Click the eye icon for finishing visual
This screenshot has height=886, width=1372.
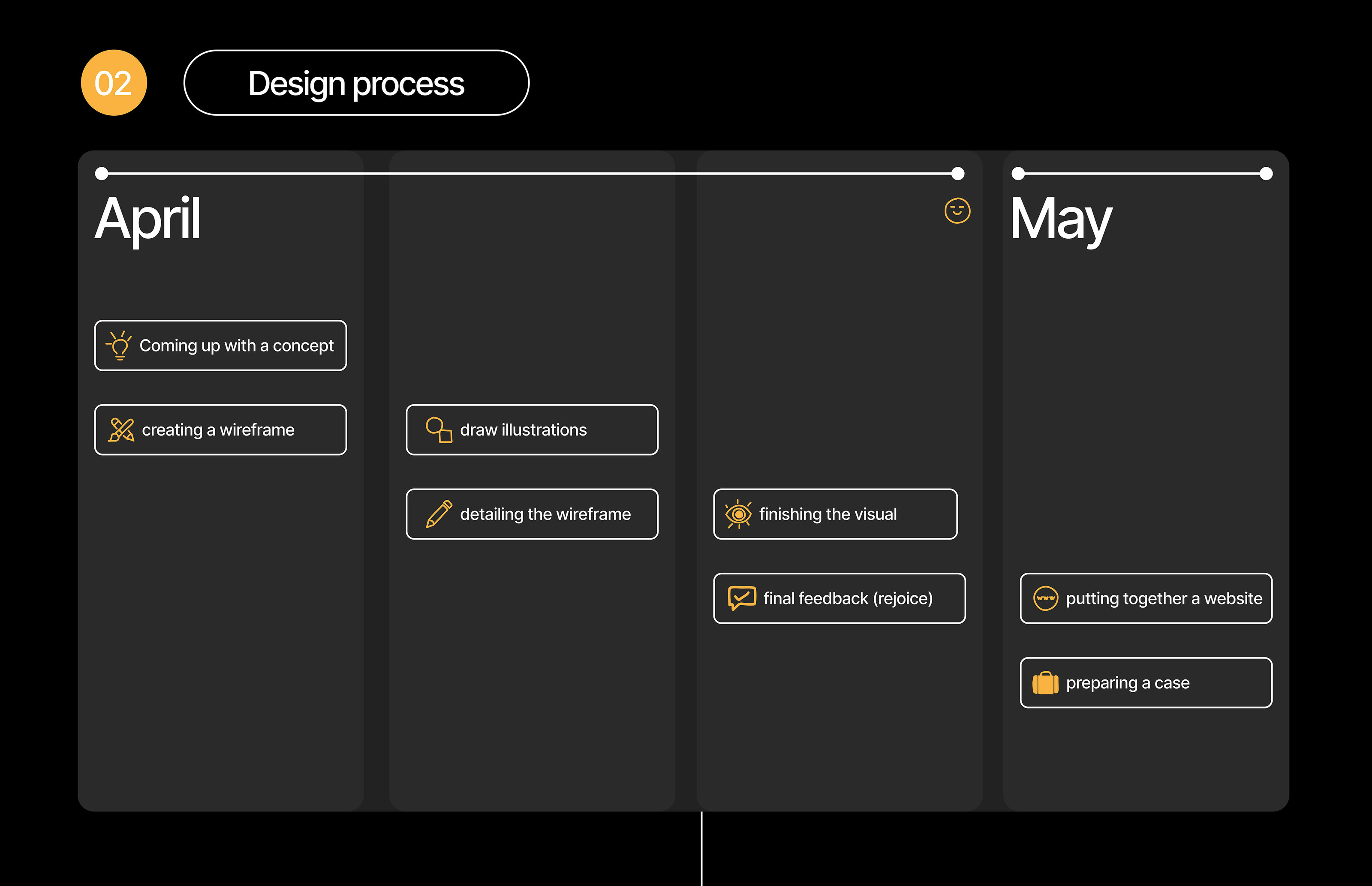pyautogui.click(x=738, y=514)
